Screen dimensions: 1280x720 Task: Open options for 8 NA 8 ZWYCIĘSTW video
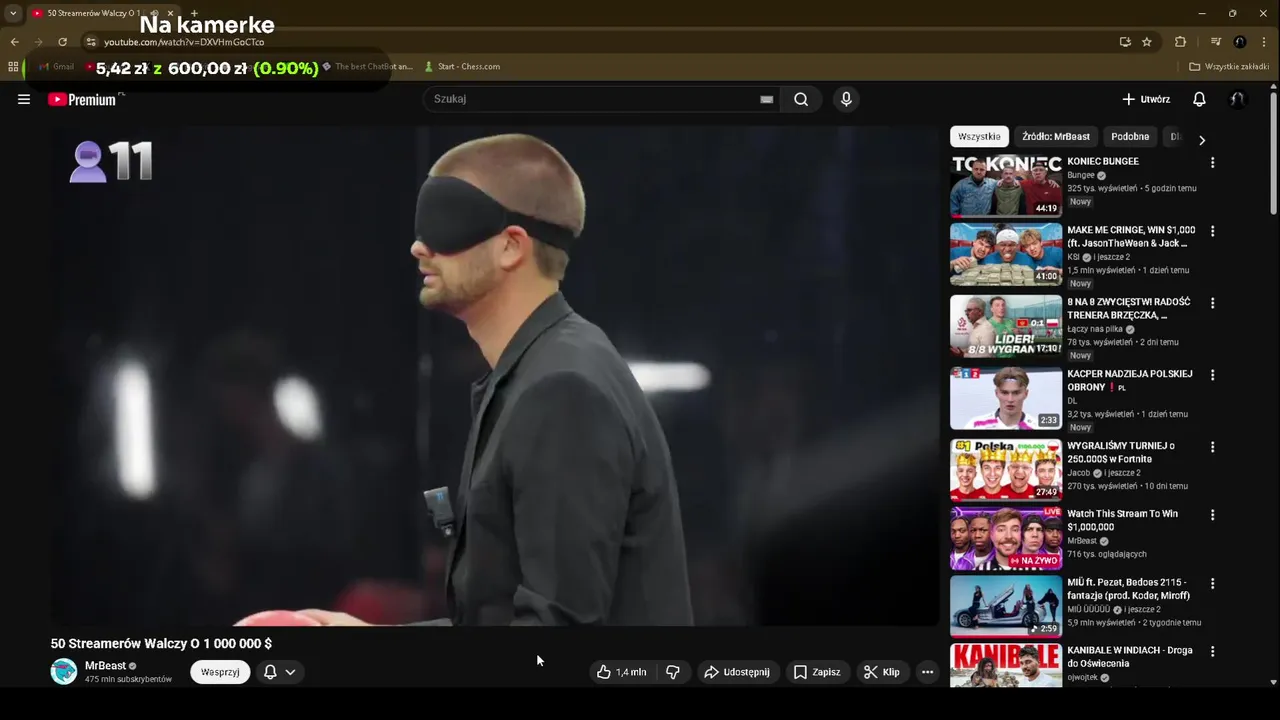(1213, 303)
